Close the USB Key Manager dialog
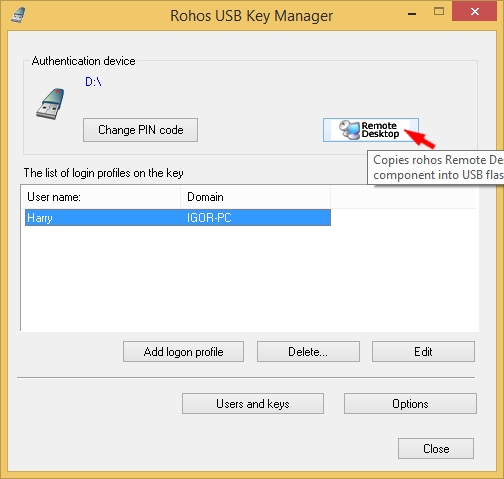 pos(436,448)
